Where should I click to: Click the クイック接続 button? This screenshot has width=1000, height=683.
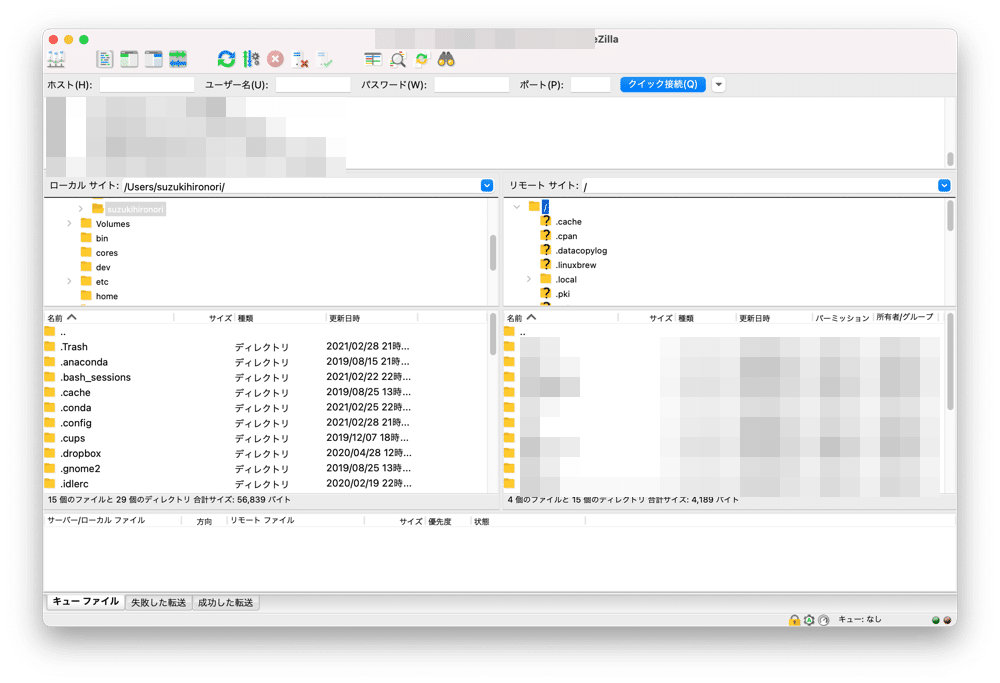[663, 85]
